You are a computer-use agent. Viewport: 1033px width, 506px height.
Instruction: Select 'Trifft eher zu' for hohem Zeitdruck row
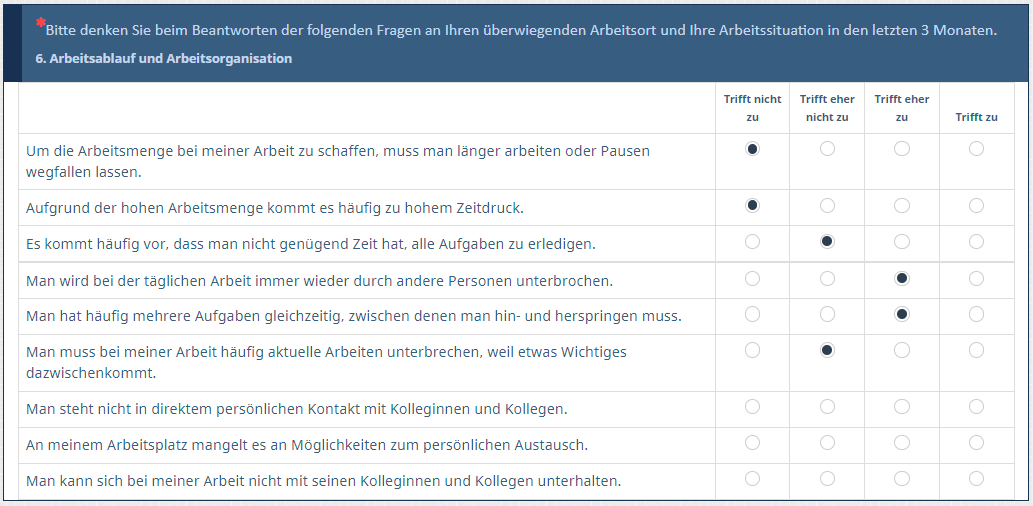coord(902,206)
